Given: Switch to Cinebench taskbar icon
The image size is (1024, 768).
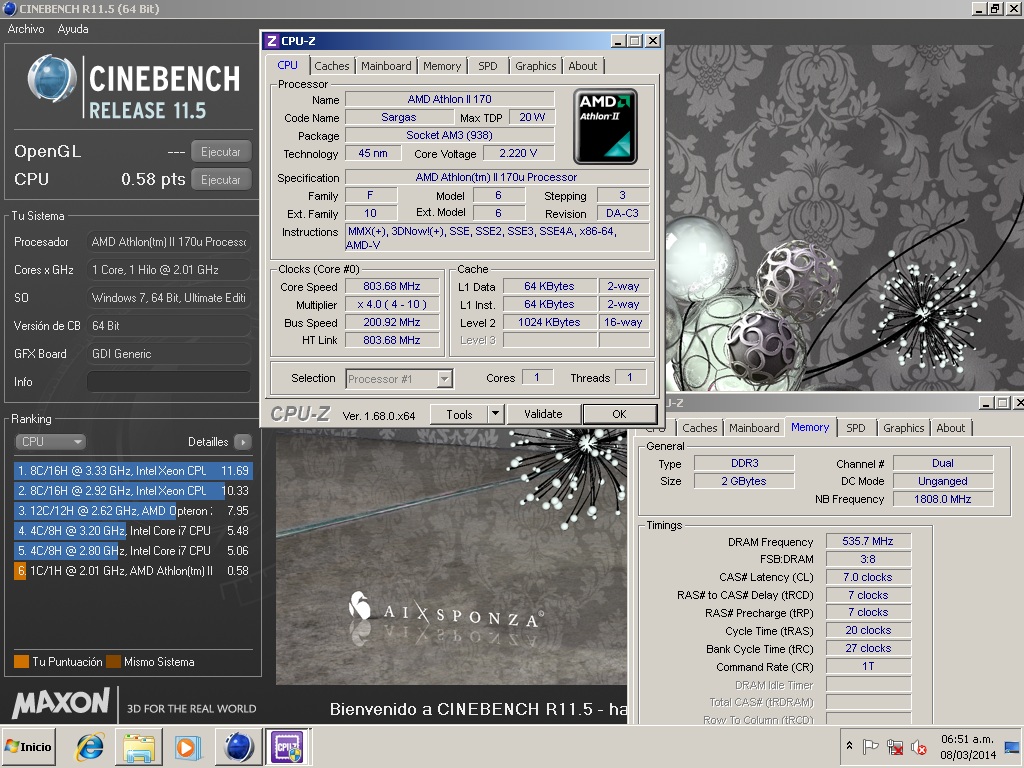Looking at the screenshot, I should tap(238, 746).
